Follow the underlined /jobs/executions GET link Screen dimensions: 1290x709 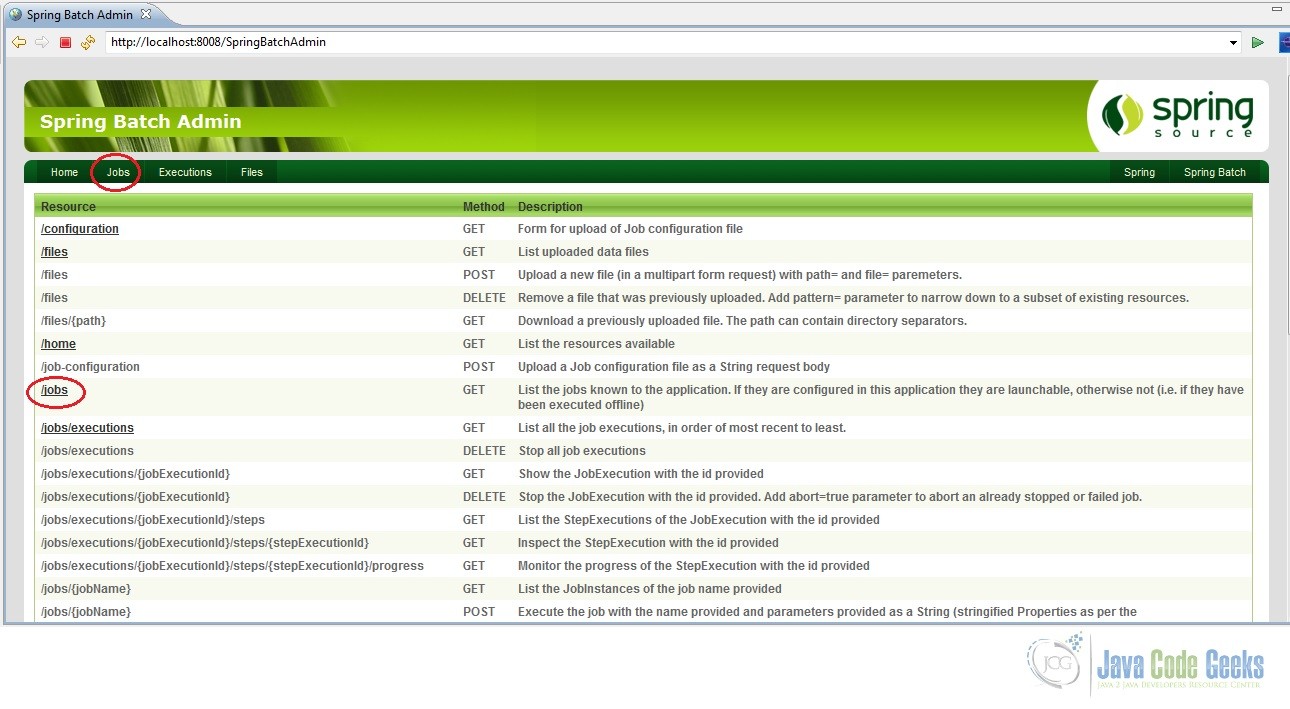(x=87, y=428)
